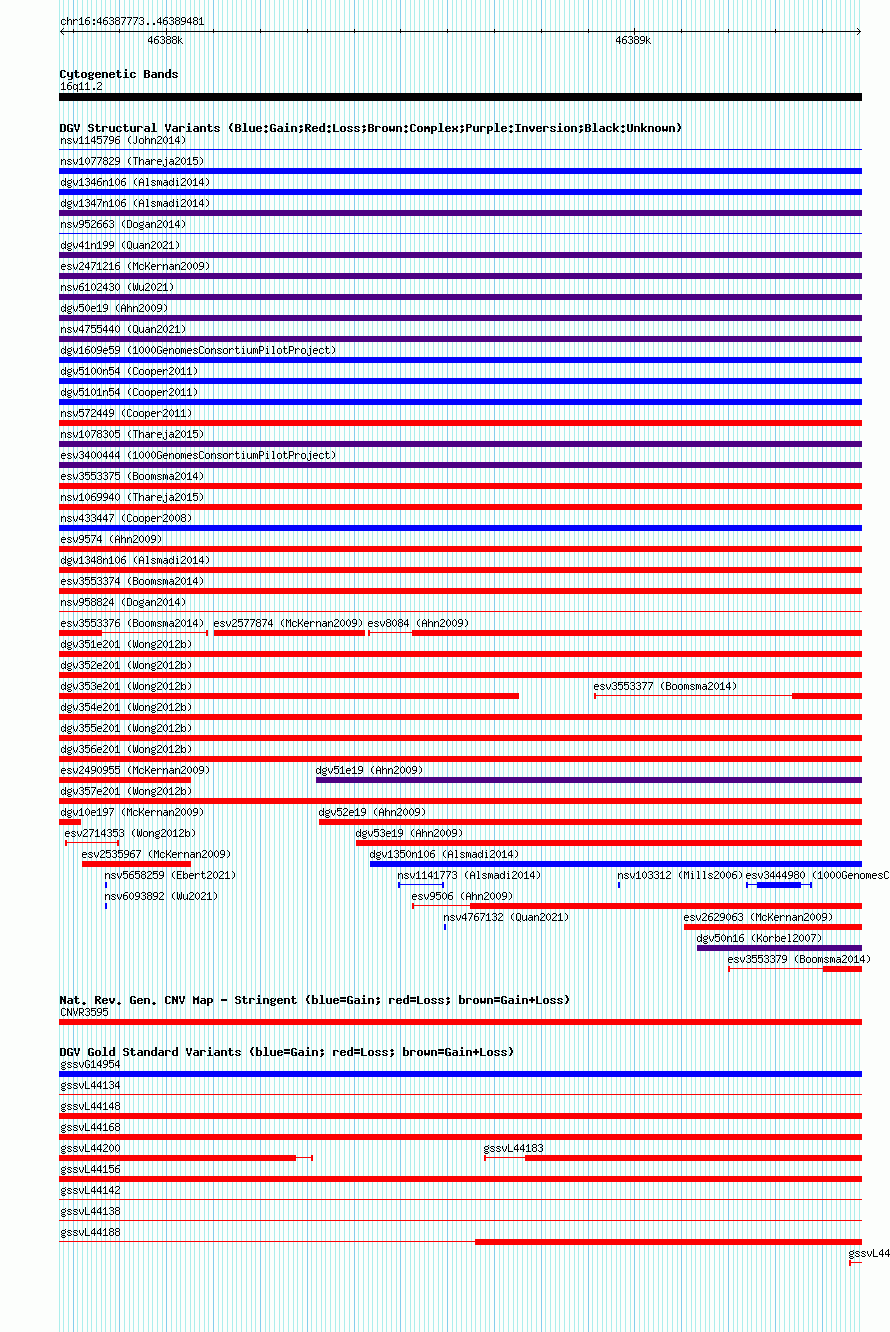The width and height of the screenshot is (890, 1332).
Task: Click esv2471216 (McKernan2009) label
Action: pos(134,266)
